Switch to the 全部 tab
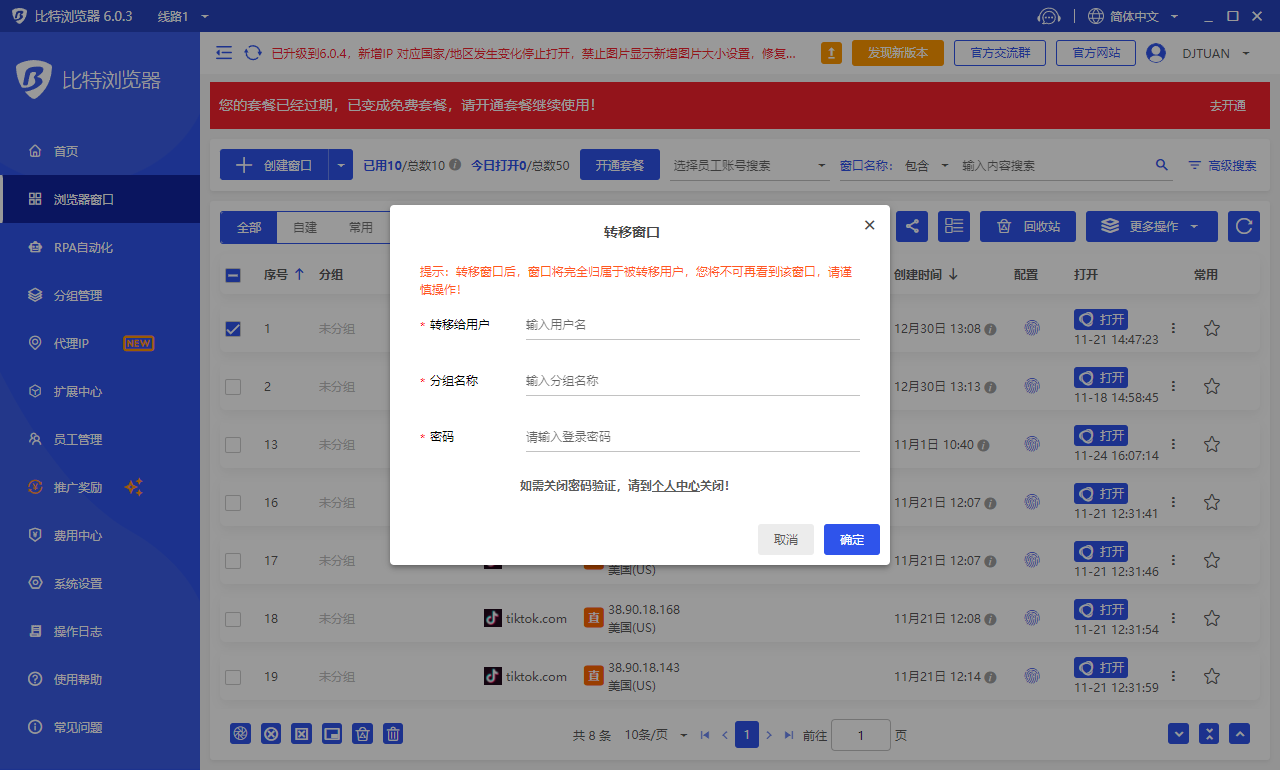The width and height of the screenshot is (1280, 770). click(x=249, y=227)
